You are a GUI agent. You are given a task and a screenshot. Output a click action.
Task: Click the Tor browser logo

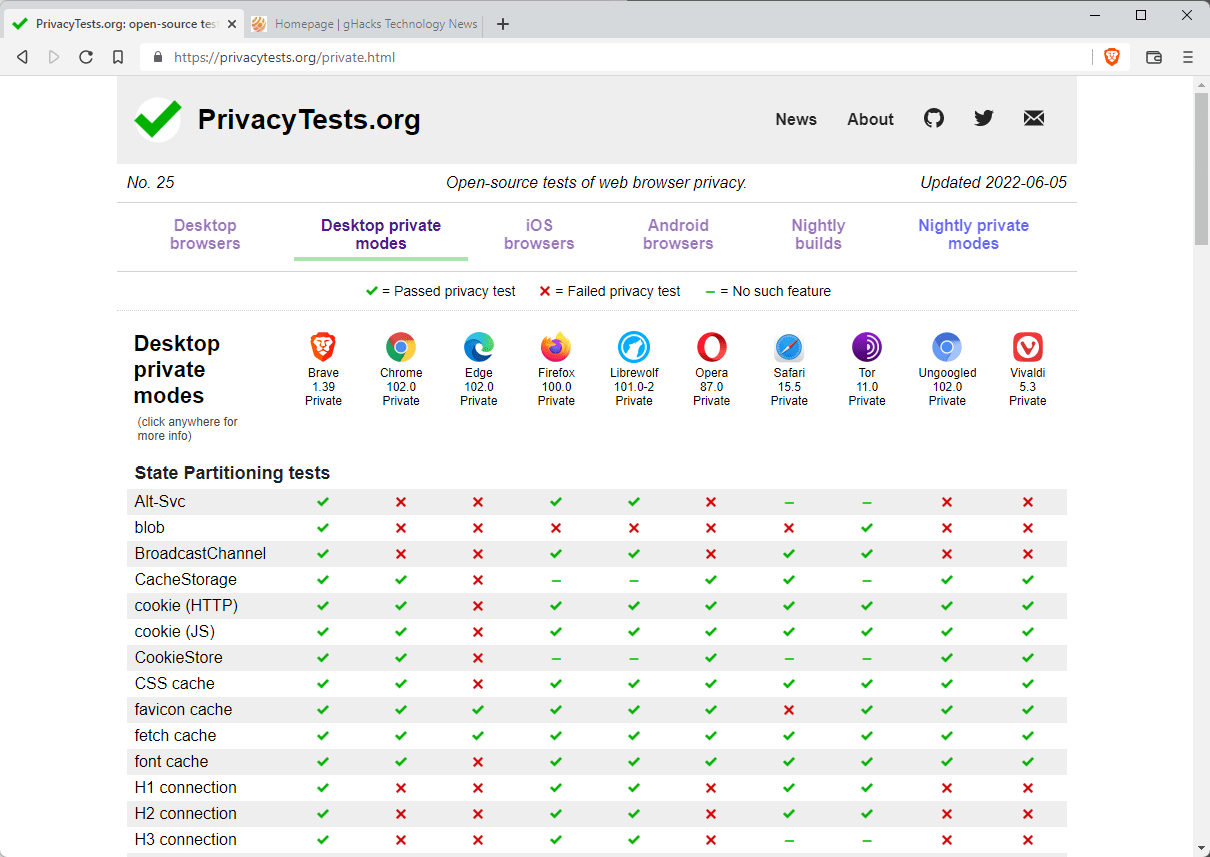tap(867, 347)
